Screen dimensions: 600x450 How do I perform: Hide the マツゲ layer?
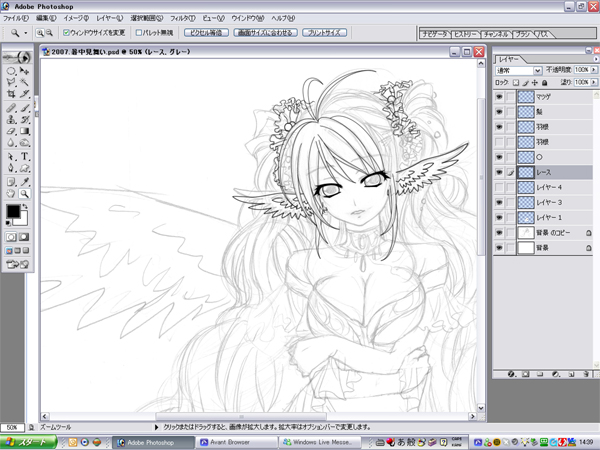point(499,97)
